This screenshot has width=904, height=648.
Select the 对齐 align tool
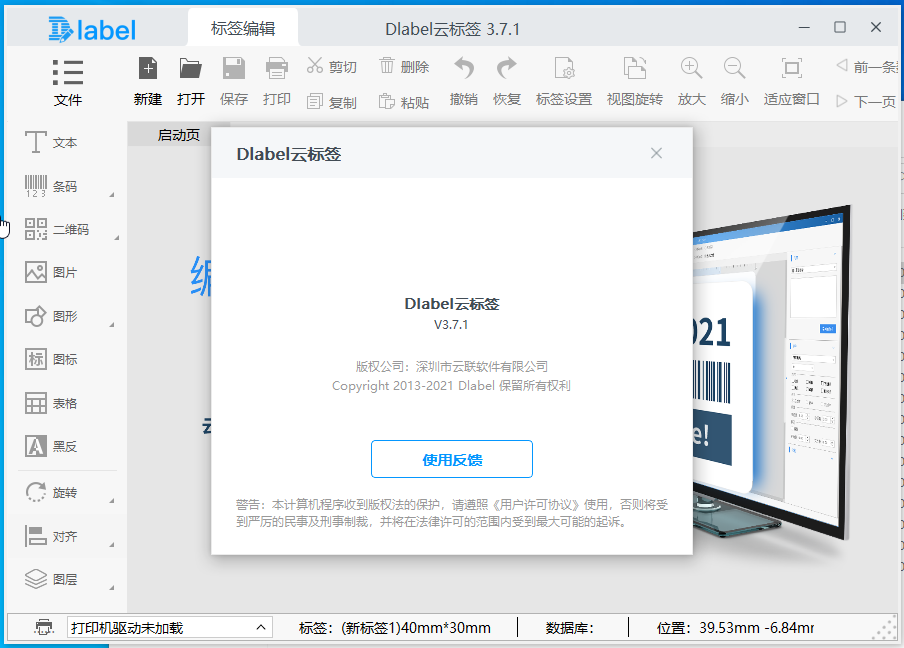[x=51, y=536]
